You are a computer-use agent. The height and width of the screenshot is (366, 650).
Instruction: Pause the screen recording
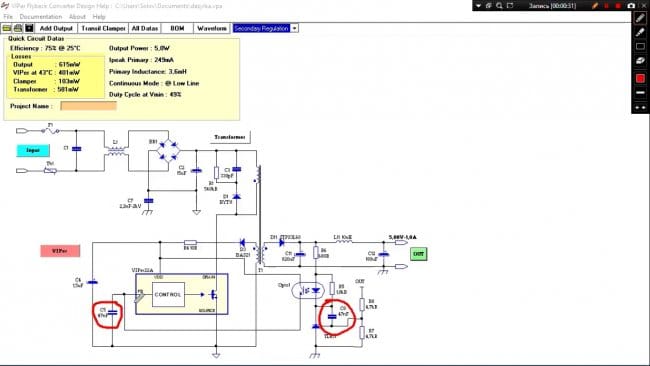click(x=607, y=5)
